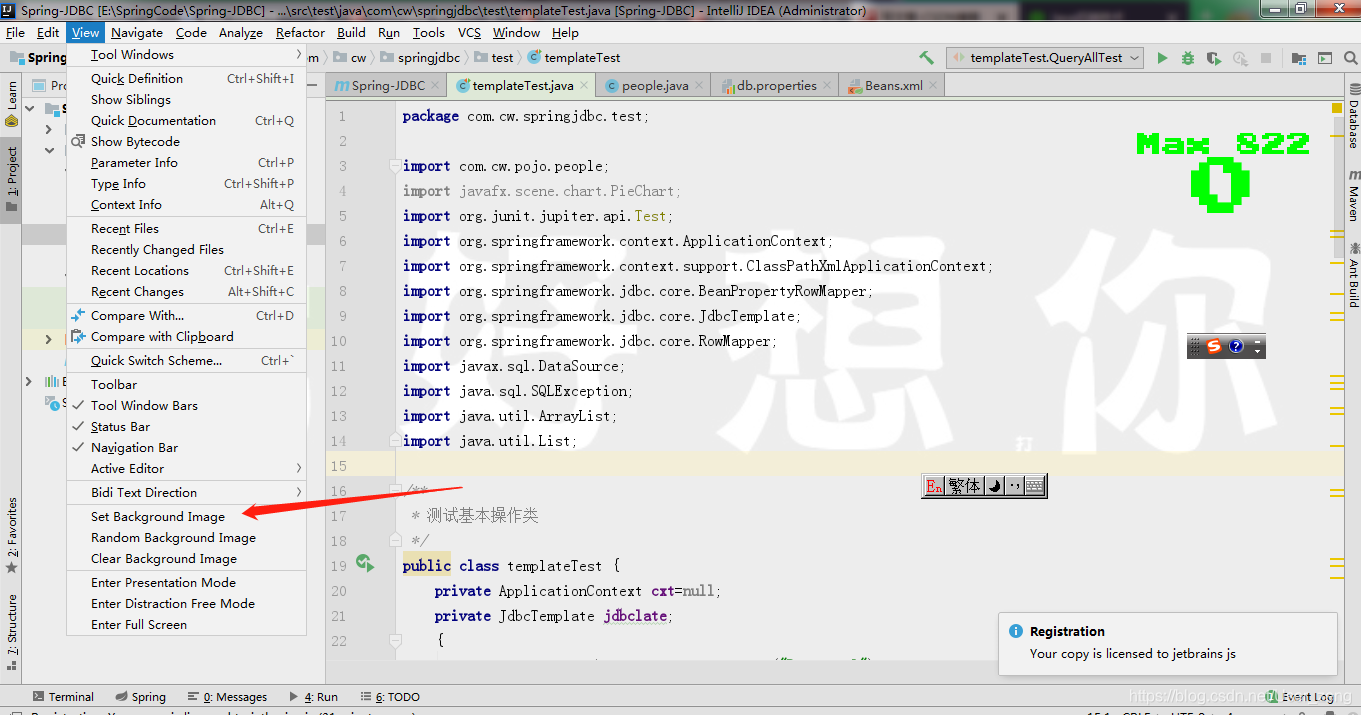The image size is (1361, 715).
Task: Close the Beans.xml editor tab
Action: [x=933, y=86]
